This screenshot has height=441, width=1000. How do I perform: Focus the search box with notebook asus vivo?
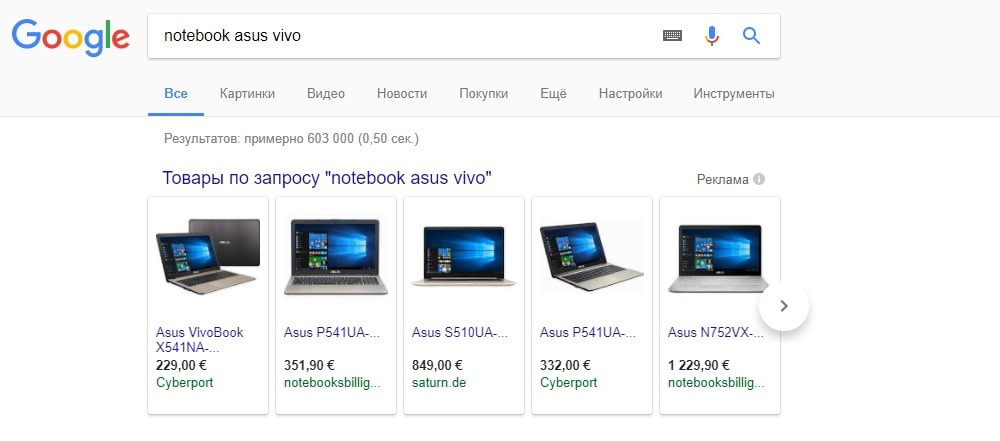click(408, 36)
